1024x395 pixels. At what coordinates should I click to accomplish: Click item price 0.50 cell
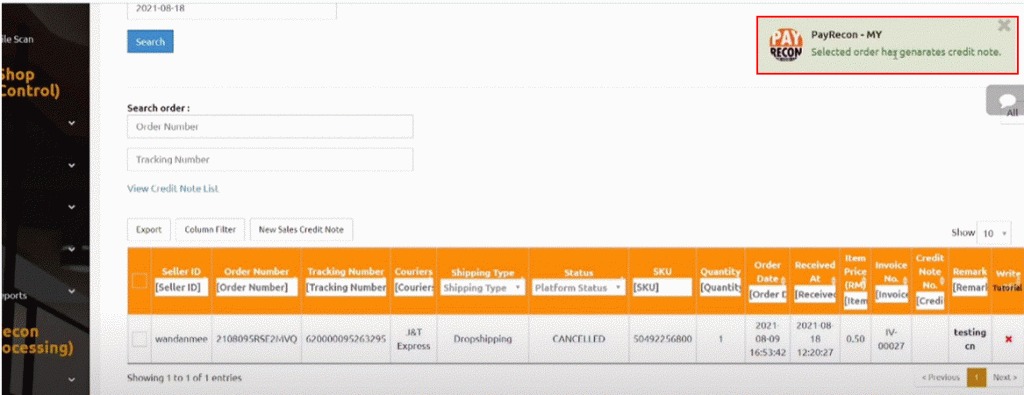pyautogui.click(x=856, y=340)
